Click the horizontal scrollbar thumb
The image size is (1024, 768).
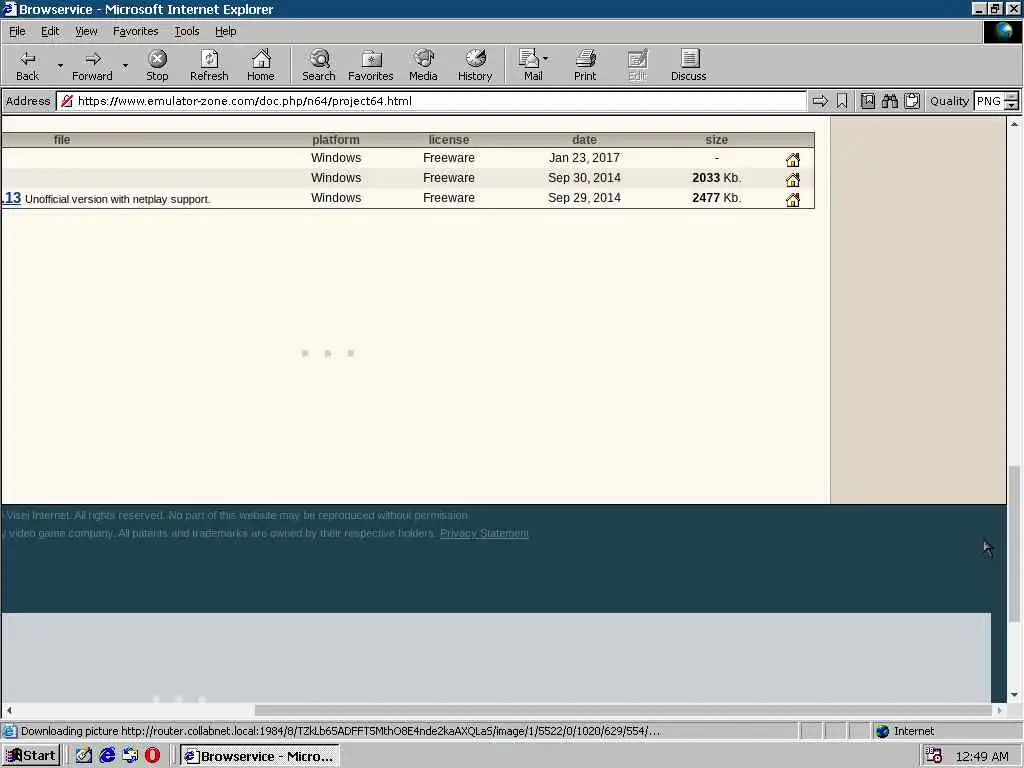pyautogui.click(x=623, y=710)
